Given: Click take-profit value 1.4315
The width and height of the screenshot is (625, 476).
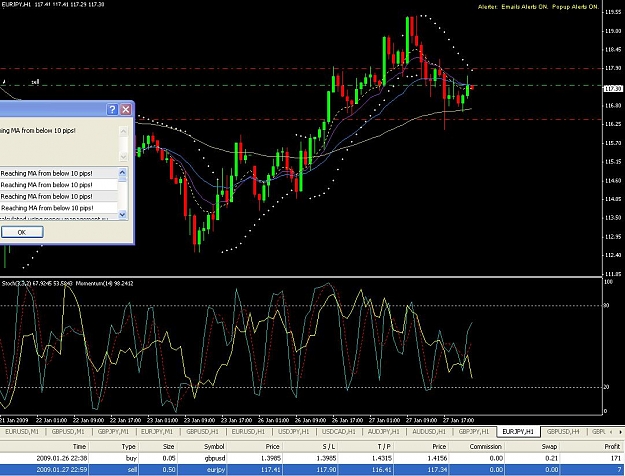Looking at the screenshot, I should click(x=381, y=458).
